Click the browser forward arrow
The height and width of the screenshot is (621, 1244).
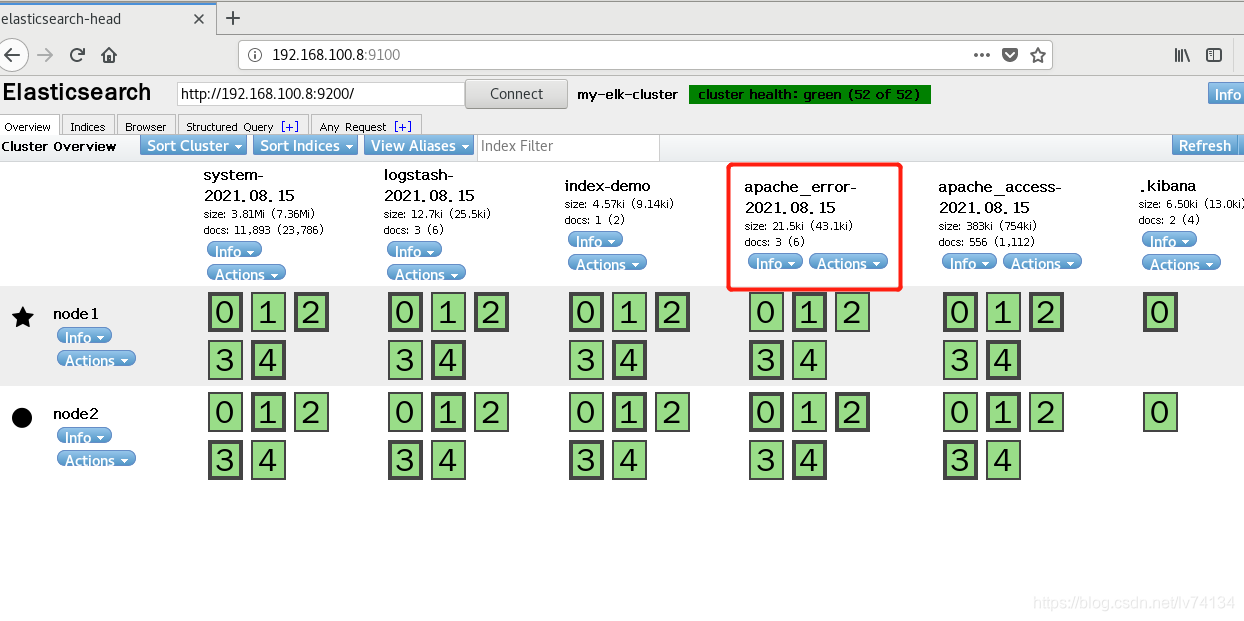[x=45, y=55]
